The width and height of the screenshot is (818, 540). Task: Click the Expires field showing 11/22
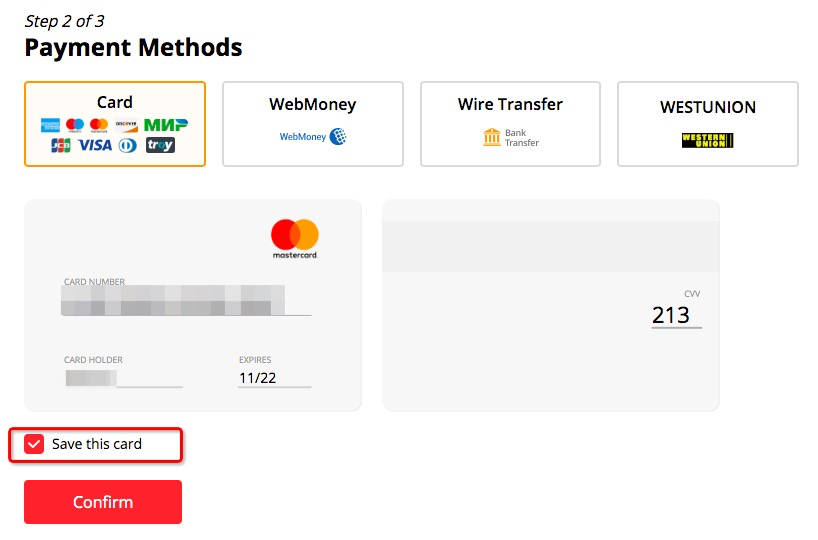point(274,378)
